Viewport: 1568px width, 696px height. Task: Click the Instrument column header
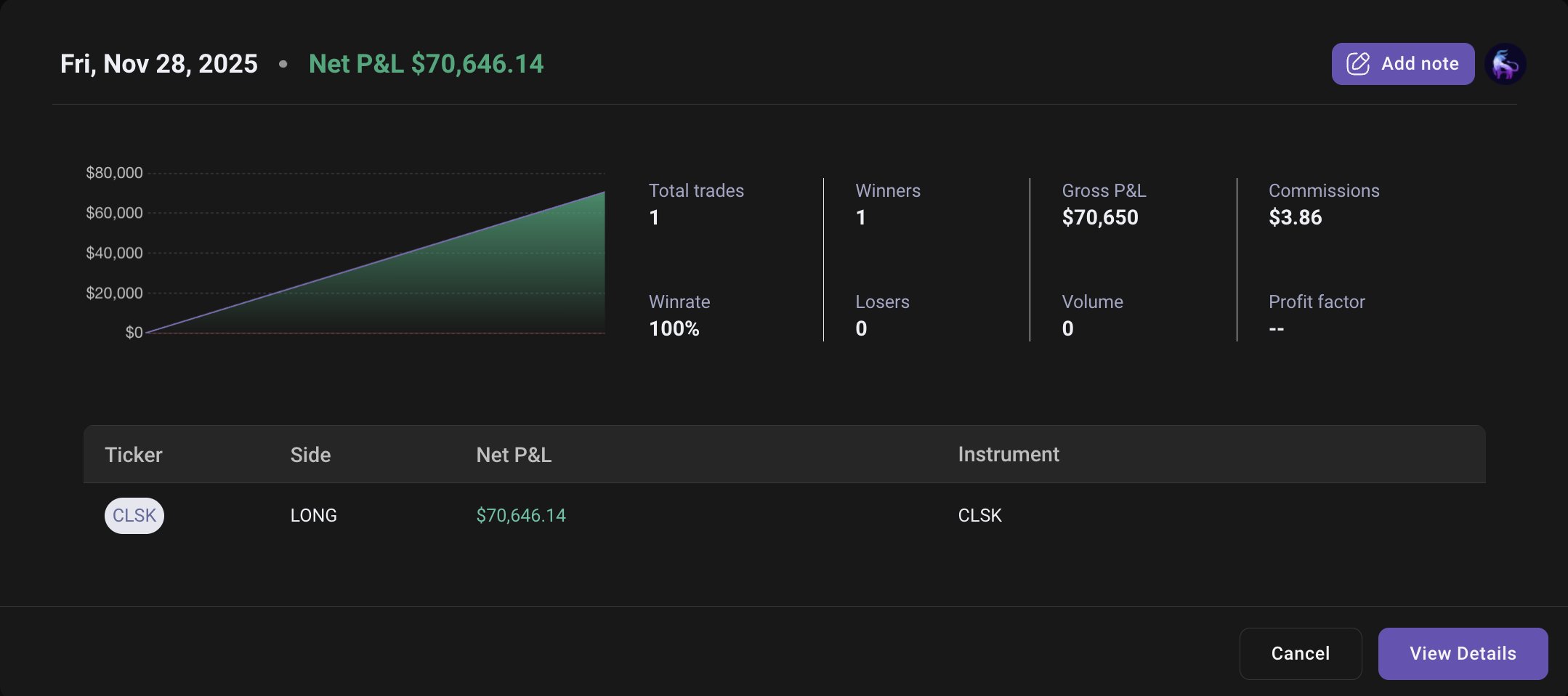tap(1008, 455)
